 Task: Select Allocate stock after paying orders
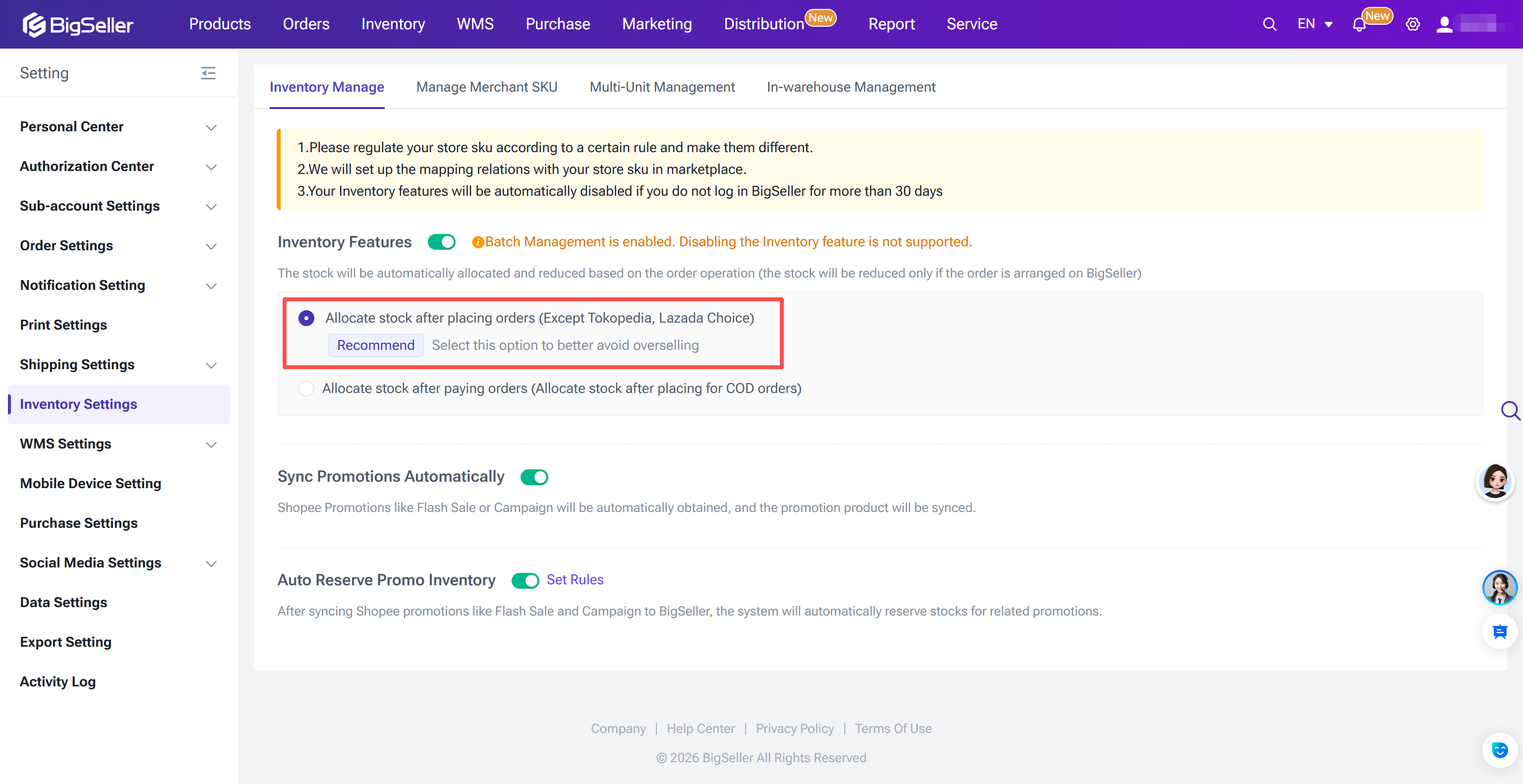306,388
